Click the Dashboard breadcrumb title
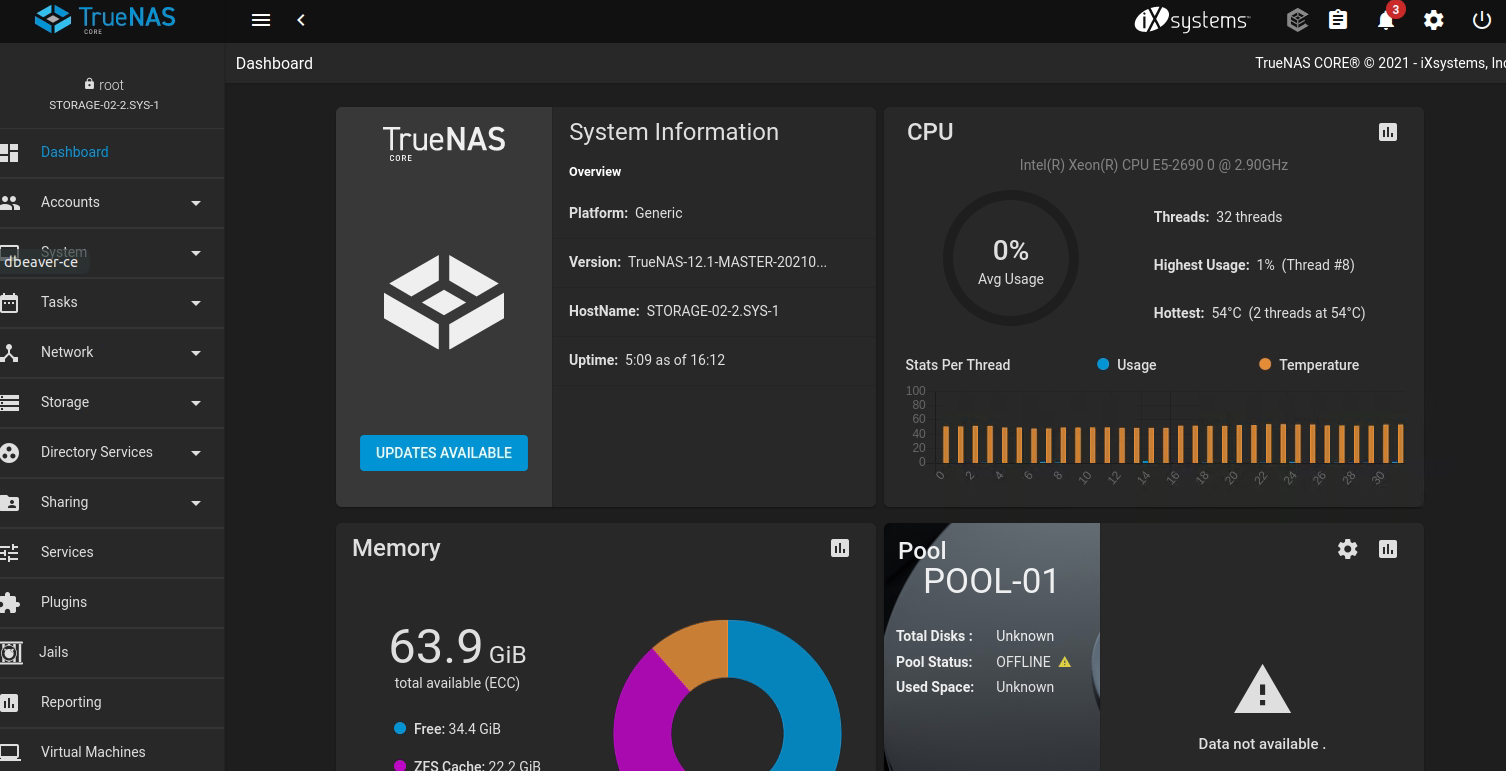 [x=274, y=63]
